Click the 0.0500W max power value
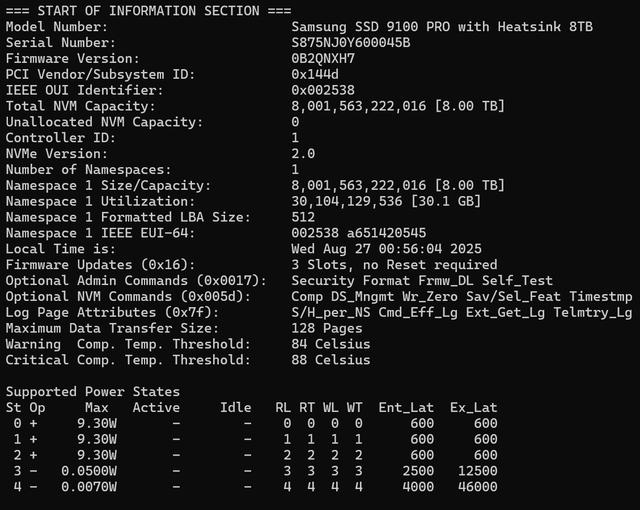 (89, 471)
